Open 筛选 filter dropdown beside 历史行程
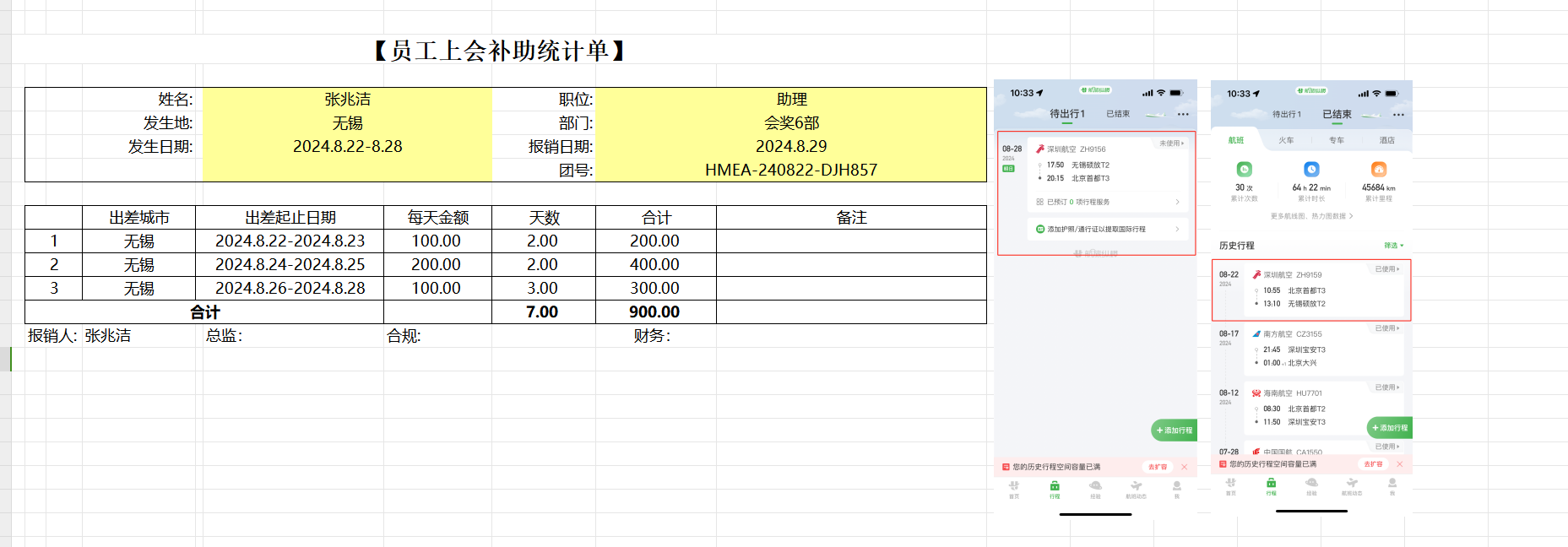 [1393, 246]
